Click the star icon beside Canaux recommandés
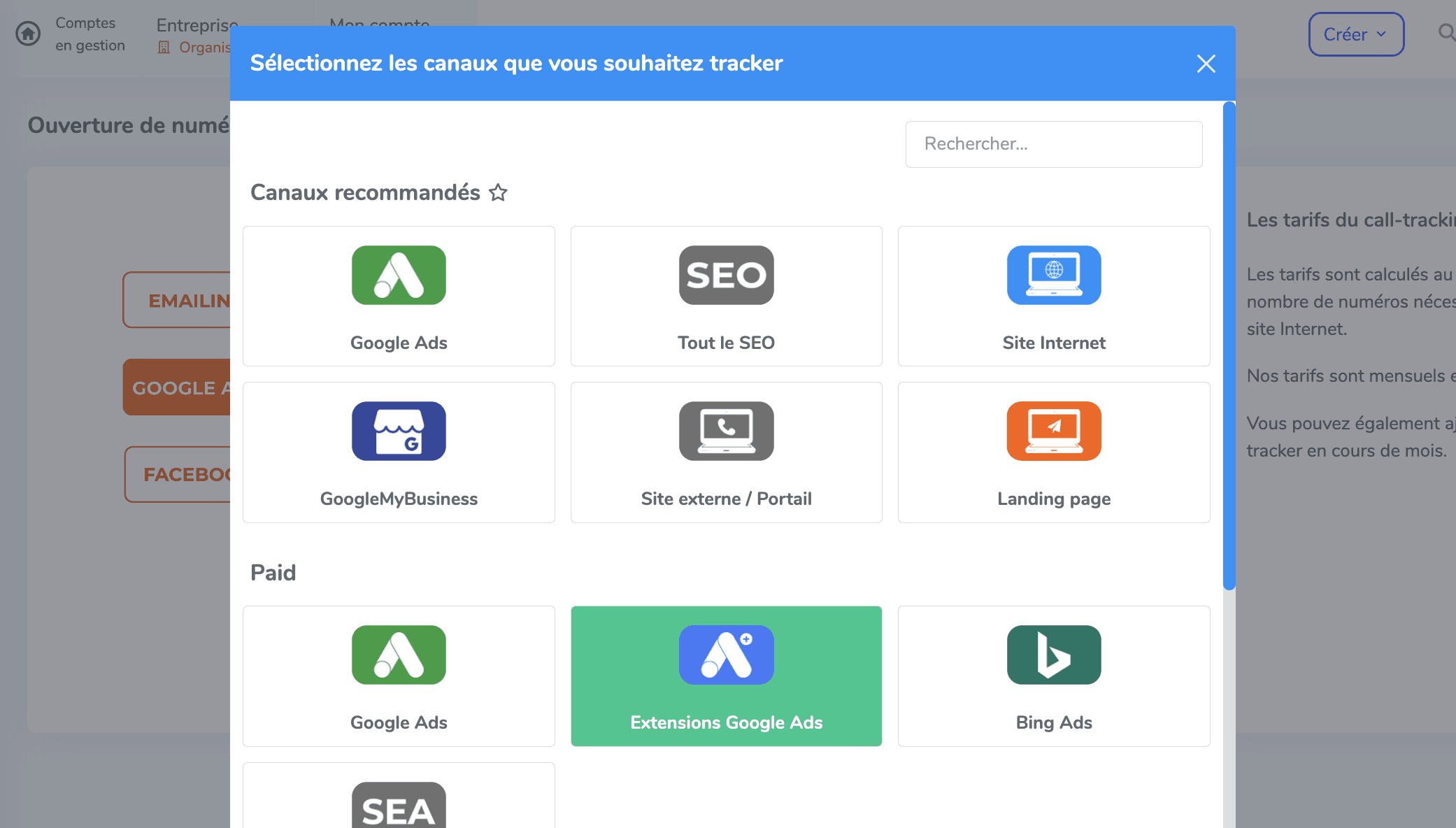1456x828 pixels. click(498, 192)
